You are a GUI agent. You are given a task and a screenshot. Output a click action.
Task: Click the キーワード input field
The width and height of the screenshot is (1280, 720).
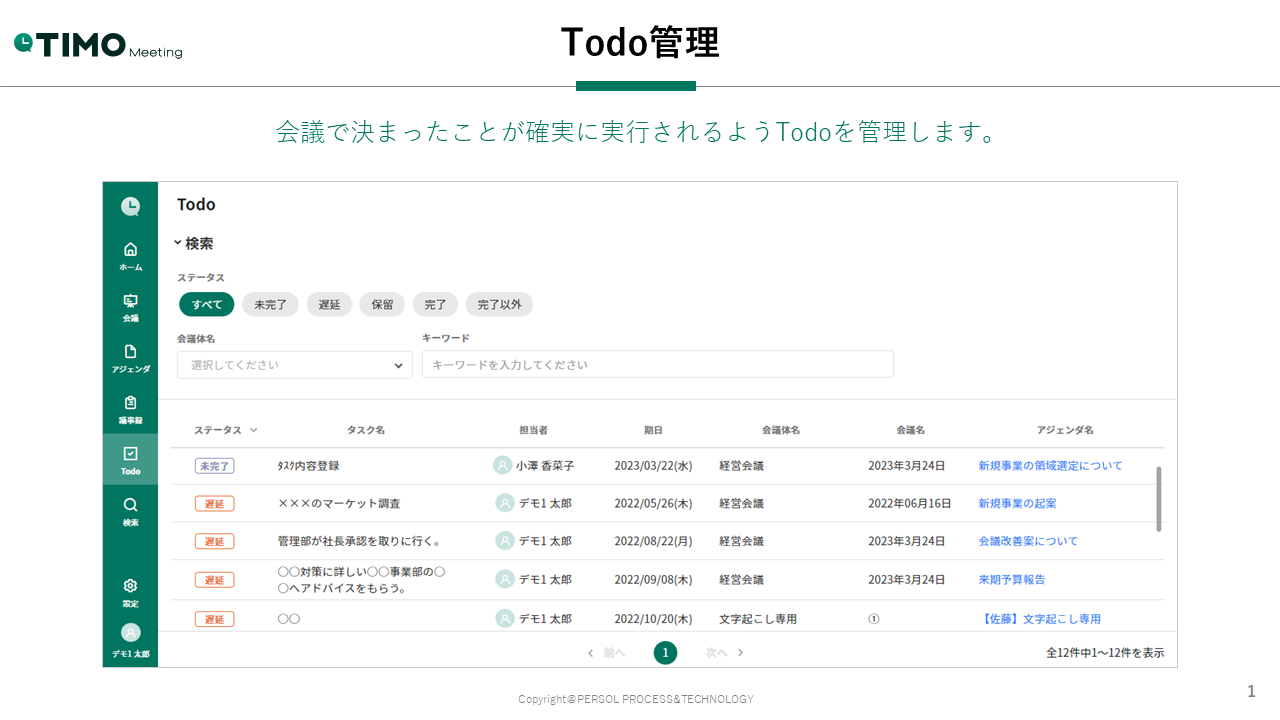click(658, 365)
